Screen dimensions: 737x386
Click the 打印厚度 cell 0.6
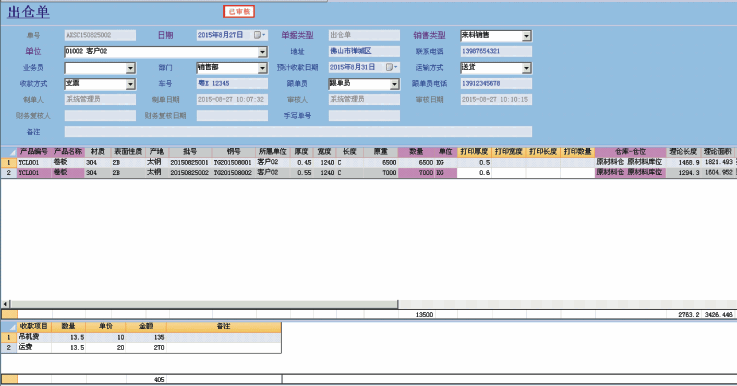474,173
